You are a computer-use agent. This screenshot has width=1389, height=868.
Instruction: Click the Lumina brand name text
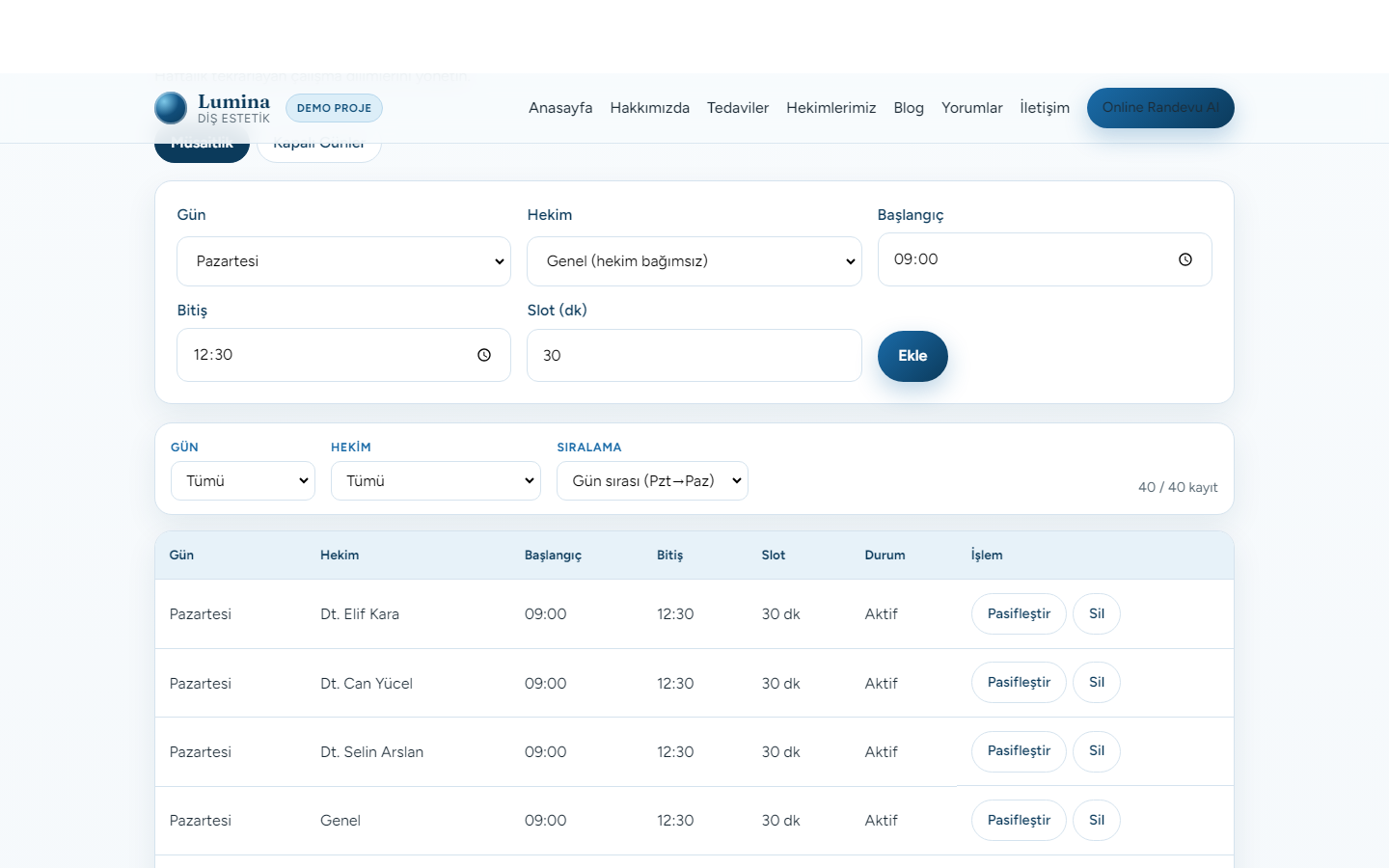point(233,101)
